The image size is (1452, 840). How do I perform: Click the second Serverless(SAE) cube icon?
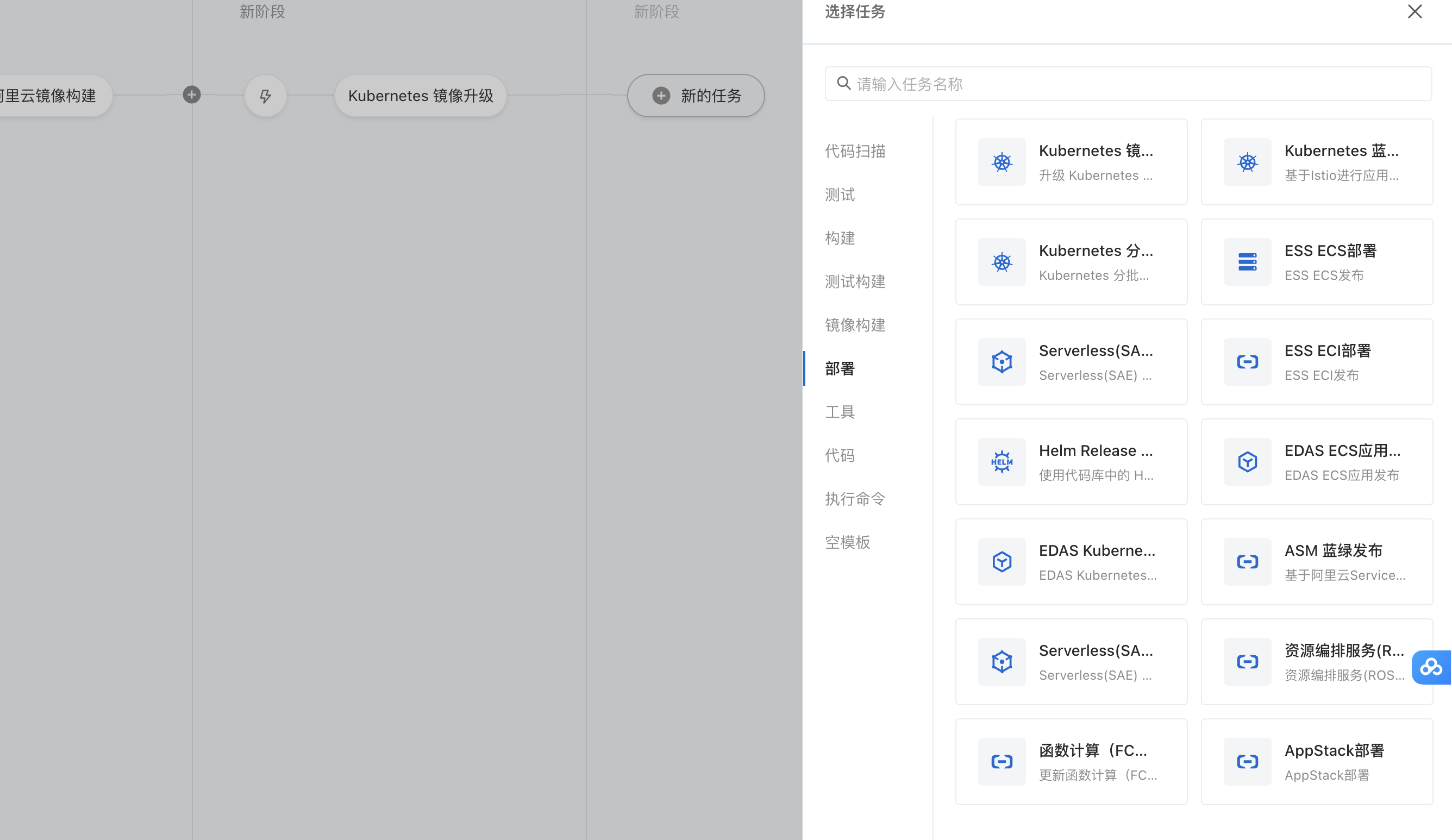1002,662
